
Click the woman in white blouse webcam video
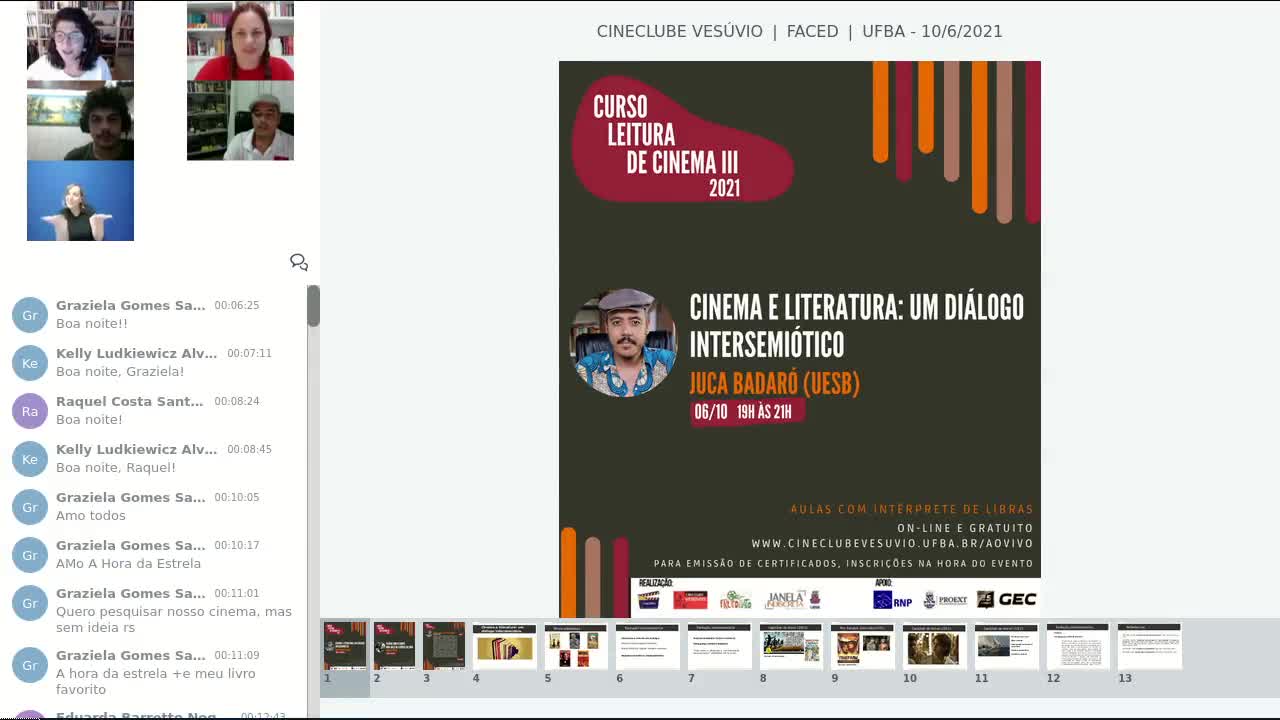pos(80,41)
